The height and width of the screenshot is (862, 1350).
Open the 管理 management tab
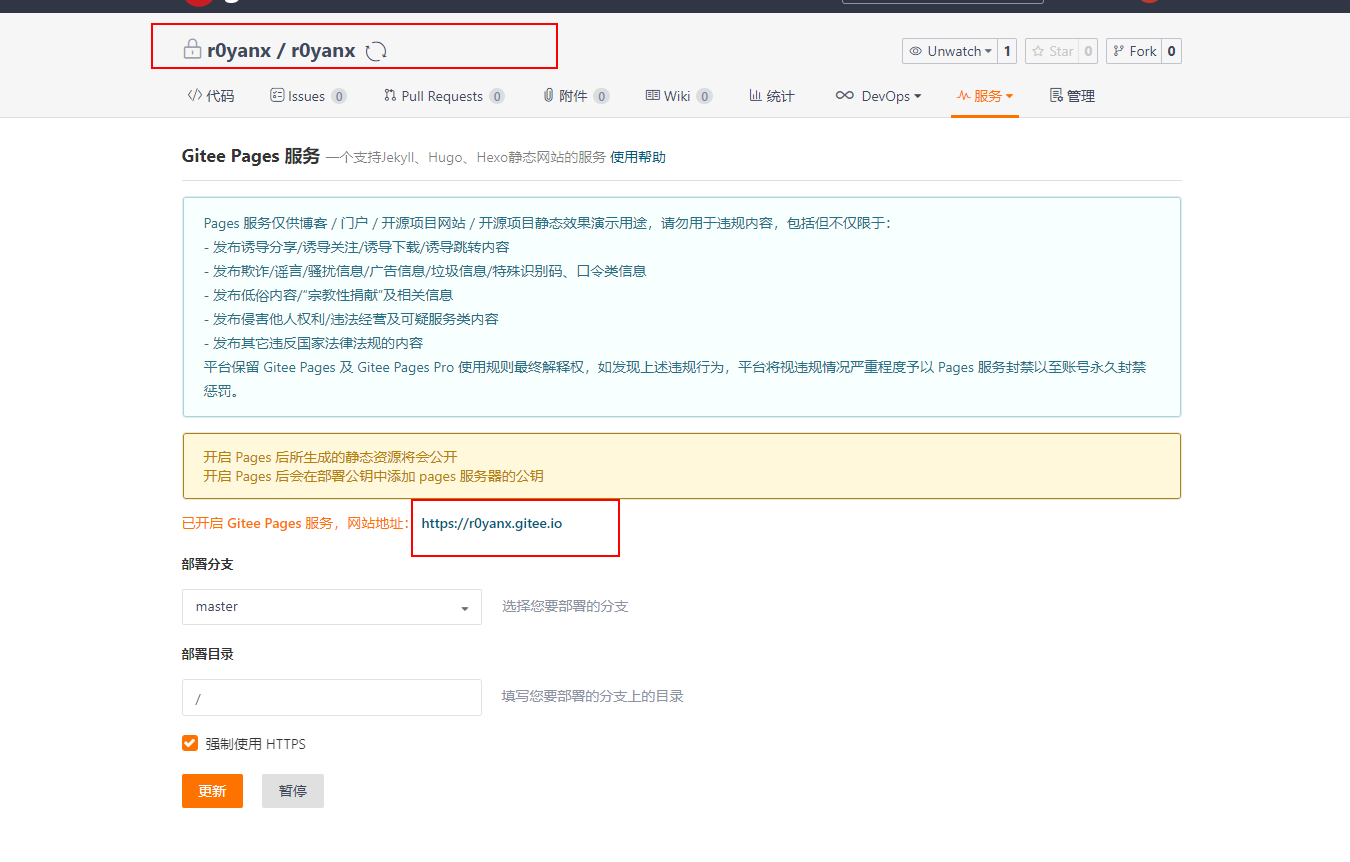(1072, 96)
